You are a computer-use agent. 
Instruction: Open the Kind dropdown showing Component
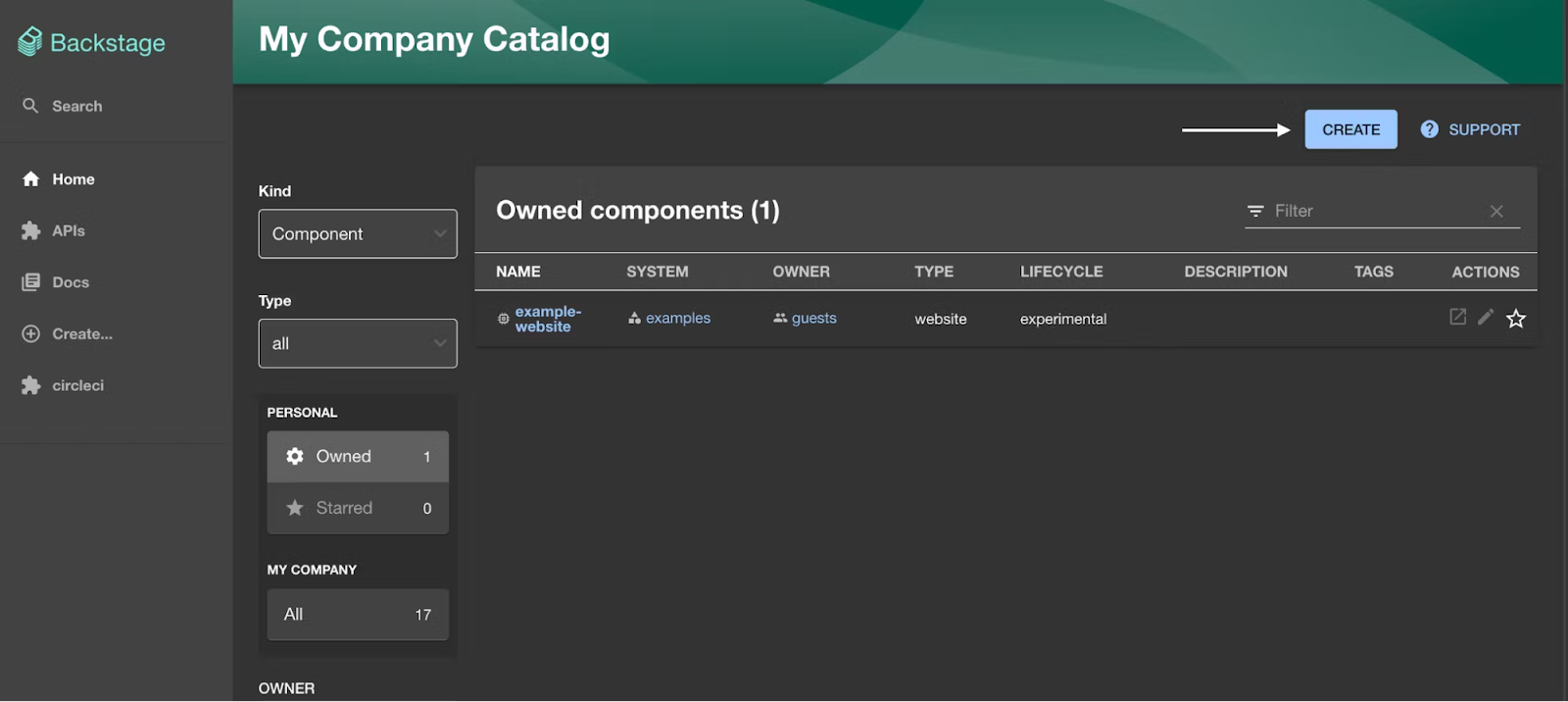[x=358, y=234]
